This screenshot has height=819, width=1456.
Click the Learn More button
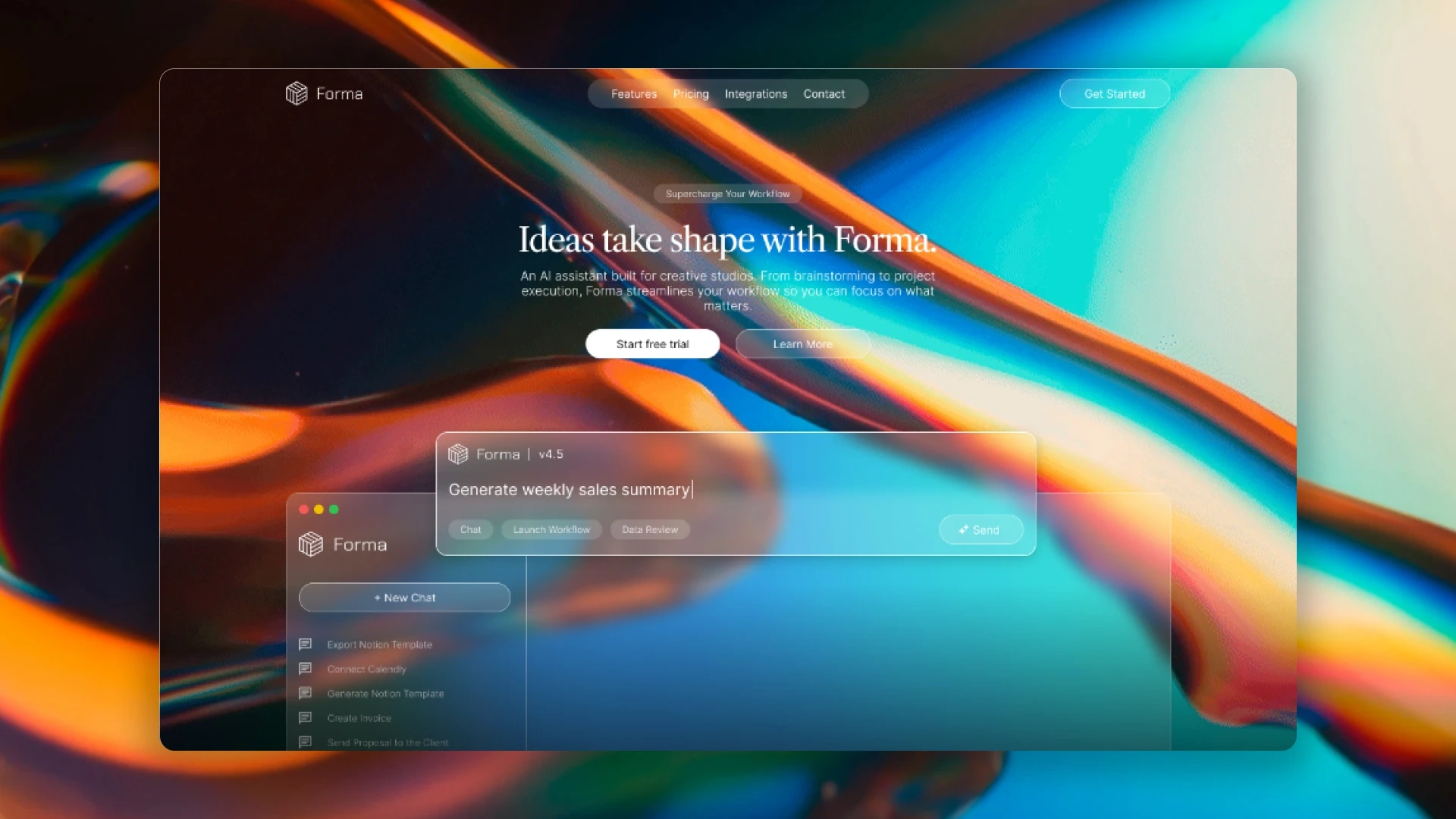tap(802, 344)
